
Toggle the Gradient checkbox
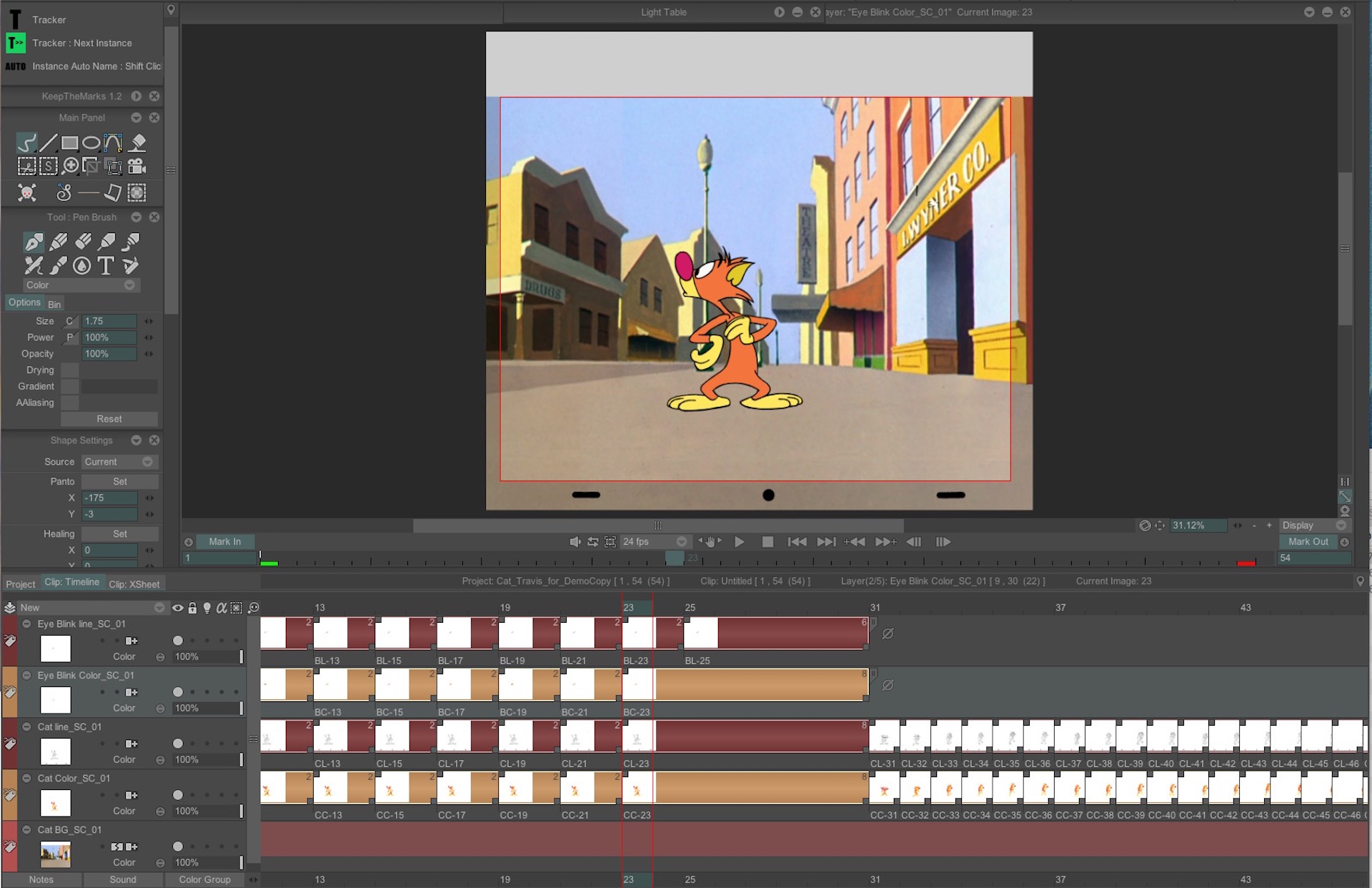(x=69, y=386)
